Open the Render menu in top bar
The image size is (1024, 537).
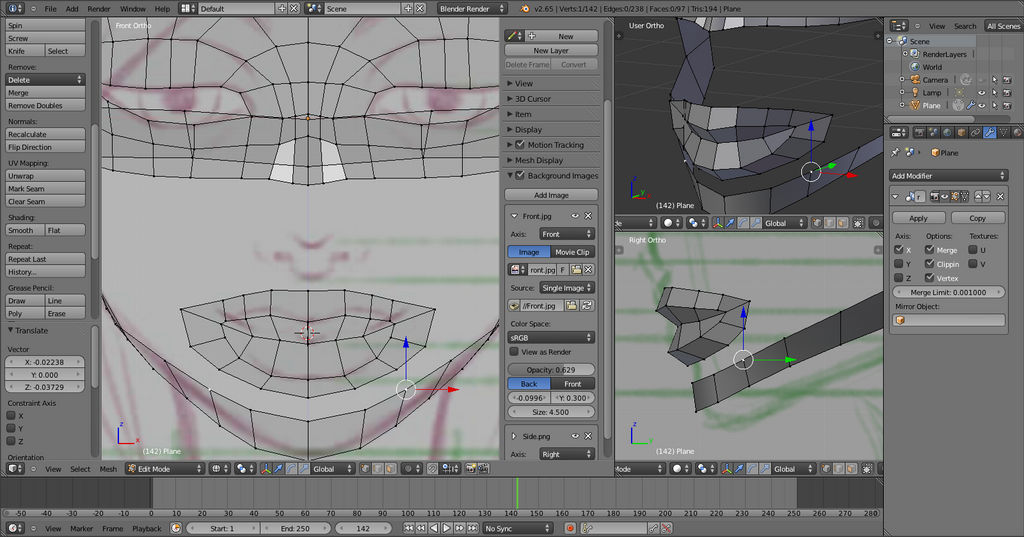(x=98, y=8)
